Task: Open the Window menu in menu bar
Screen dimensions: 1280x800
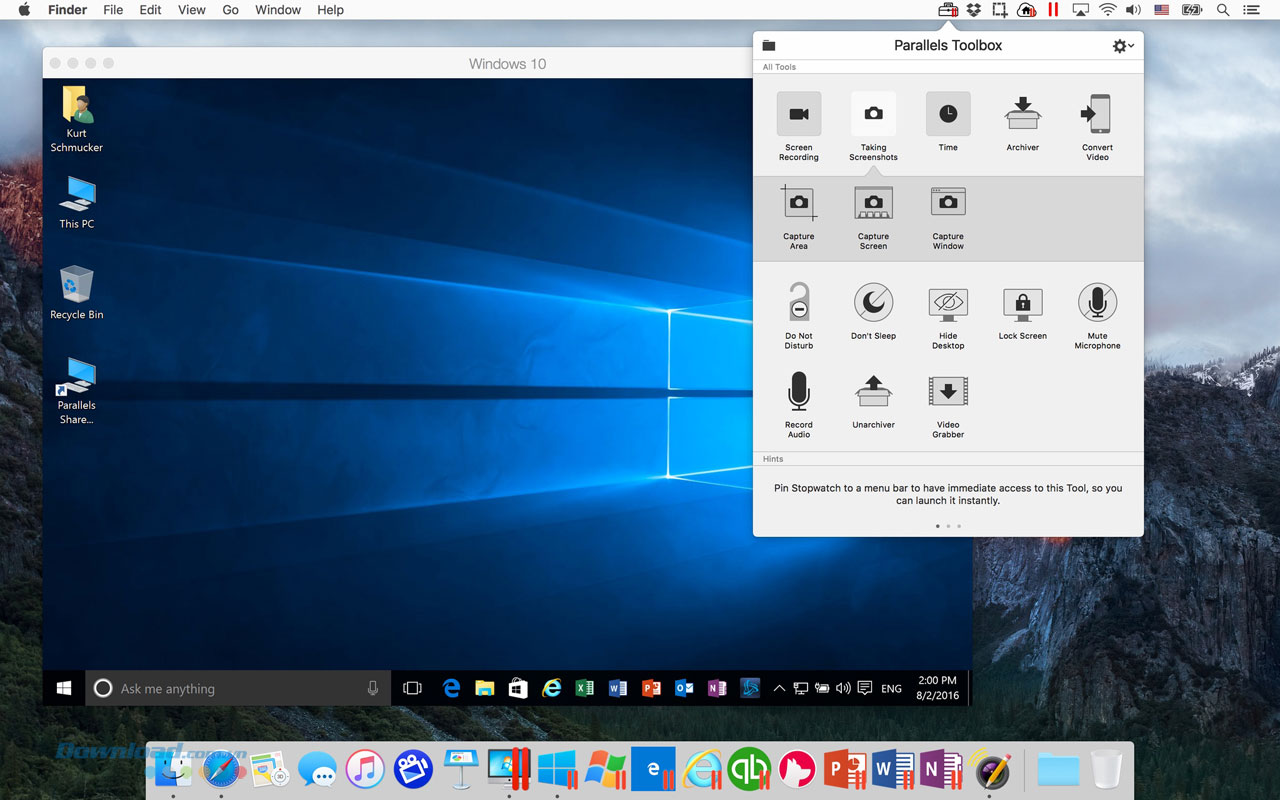Action: 278,10
